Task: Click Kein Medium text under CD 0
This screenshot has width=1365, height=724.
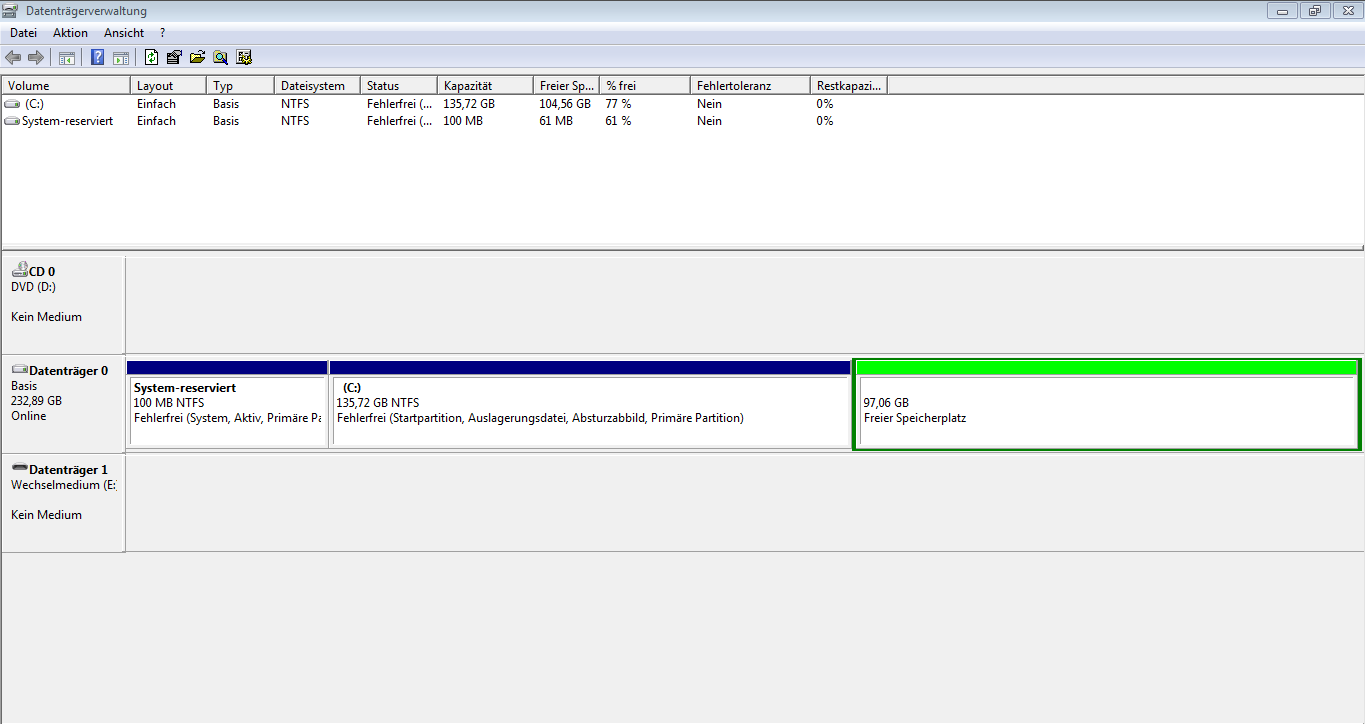Action: [x=46, y=317]
